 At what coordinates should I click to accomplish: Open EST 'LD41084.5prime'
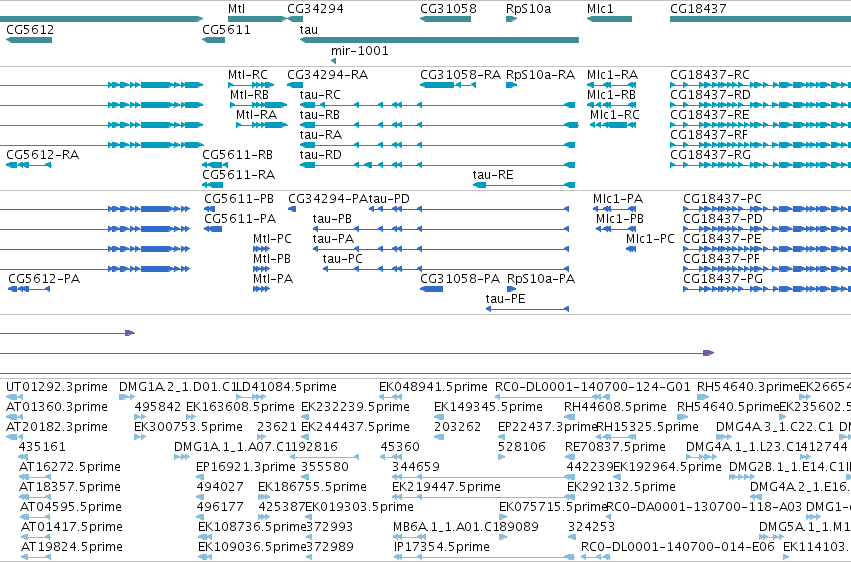(286, 387)
